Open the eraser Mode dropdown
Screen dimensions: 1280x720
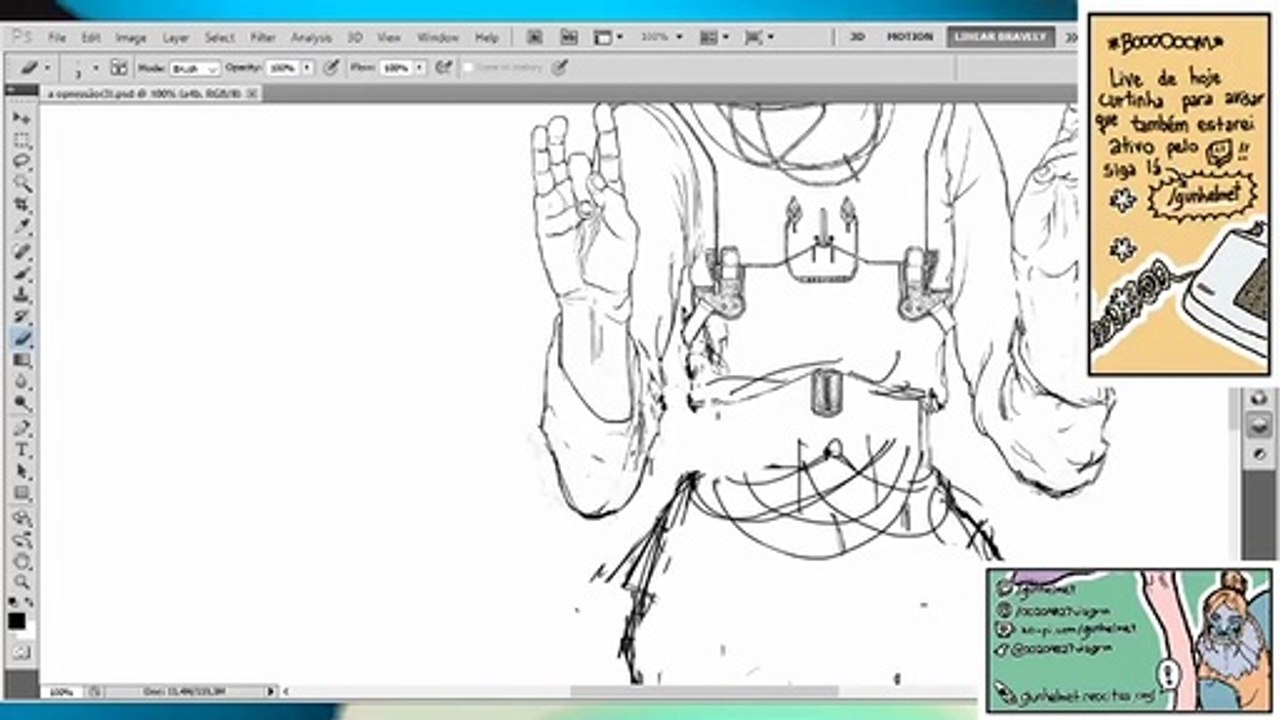click(194, 68)
